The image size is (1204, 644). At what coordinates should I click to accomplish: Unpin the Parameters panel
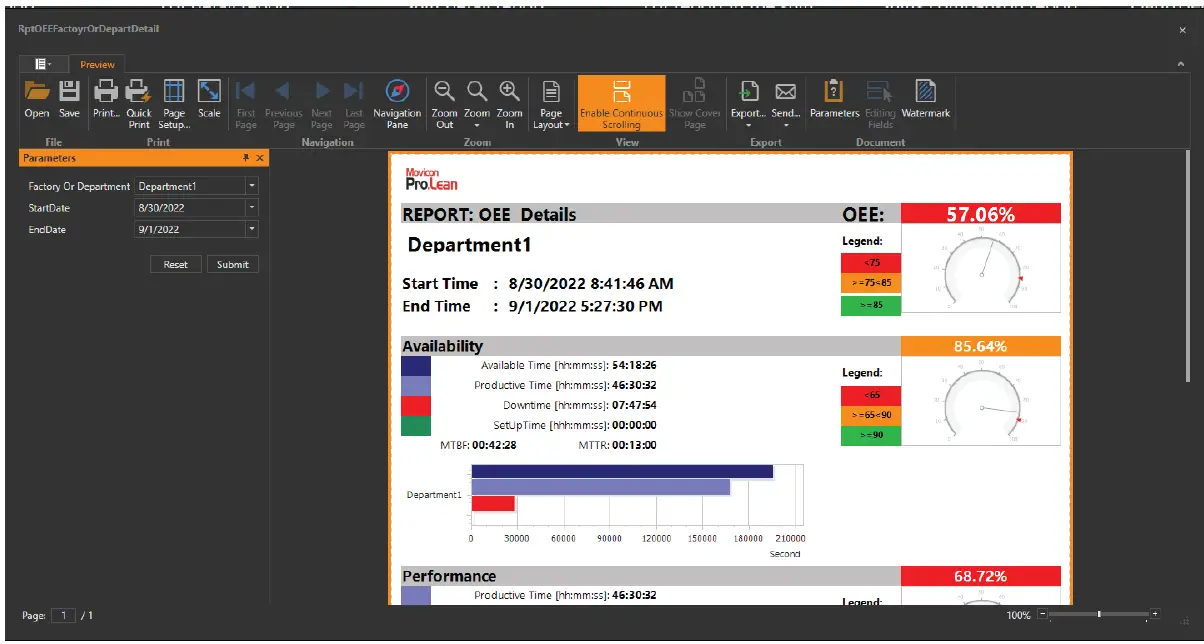247,157
